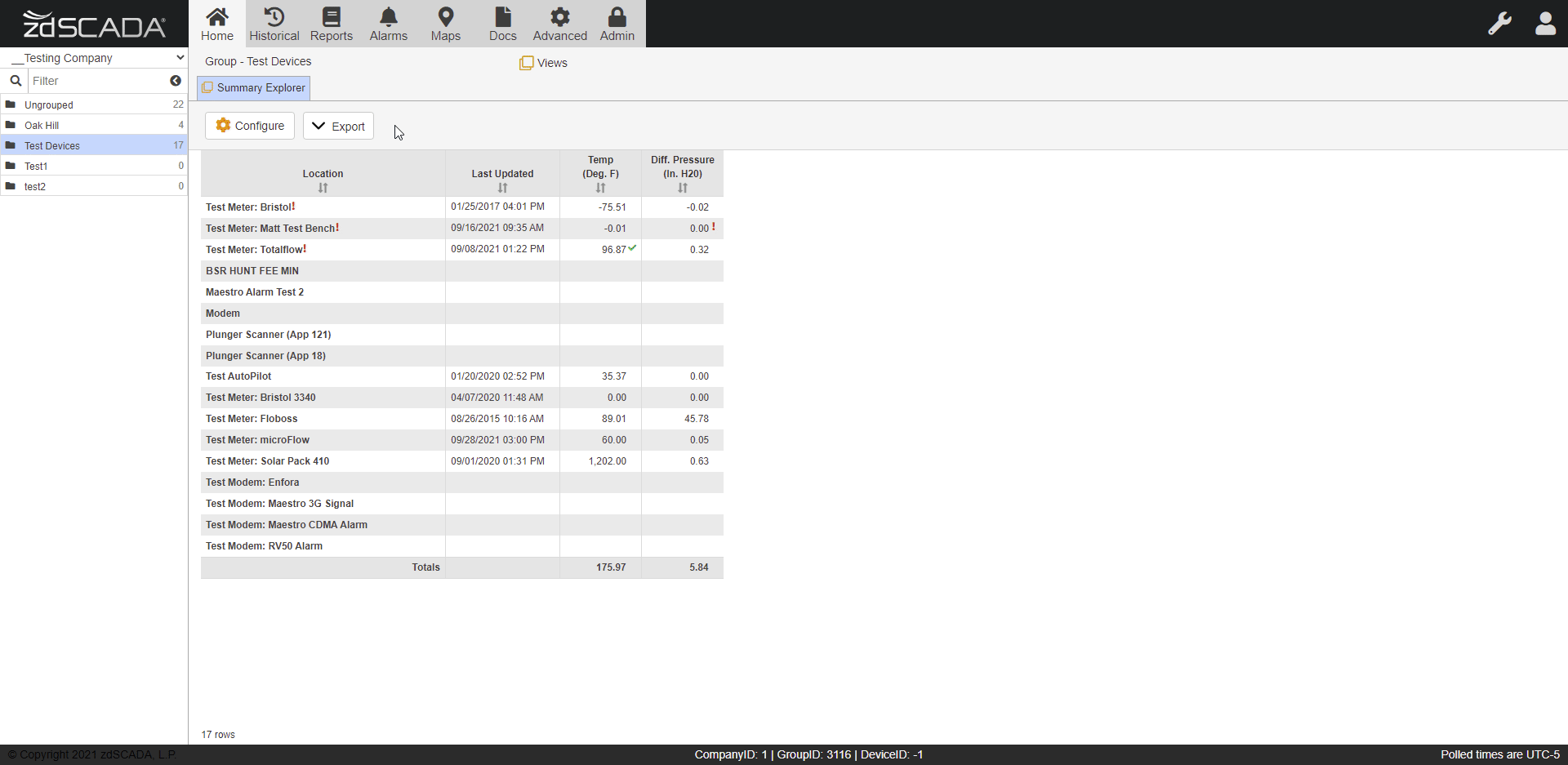1568x765 pixels.
Task: Click the wrench tools icon
Action: pos(1501,24)
